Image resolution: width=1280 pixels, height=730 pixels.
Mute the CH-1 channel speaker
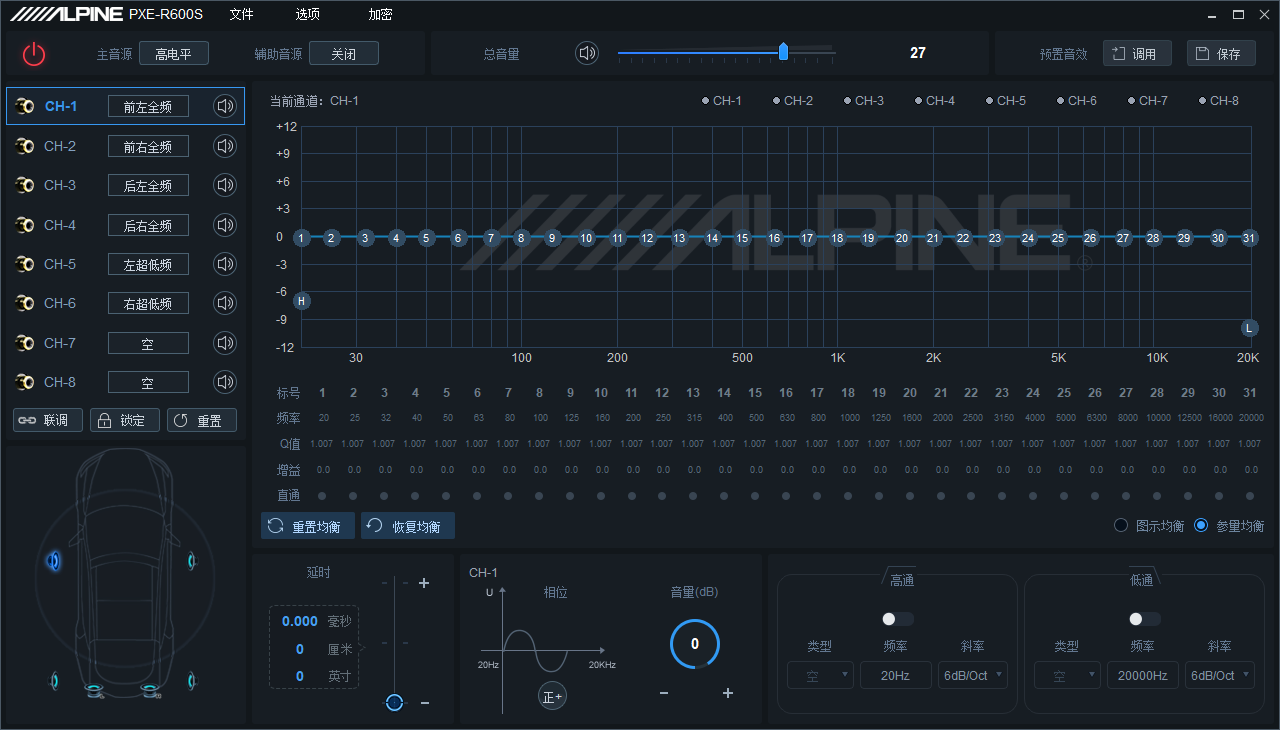[x=225, y=106]
